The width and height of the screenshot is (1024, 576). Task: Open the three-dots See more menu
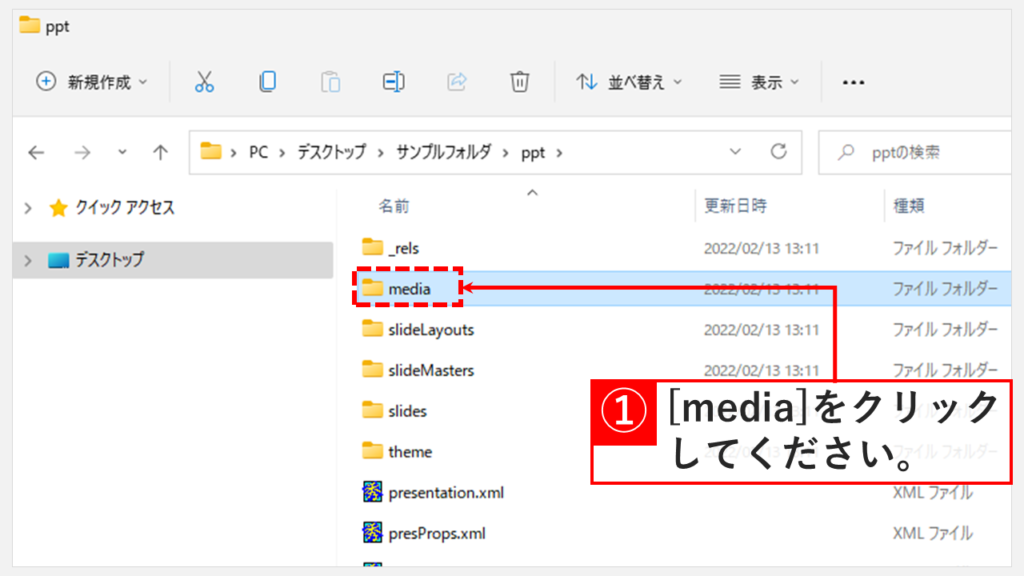[853, 82]
